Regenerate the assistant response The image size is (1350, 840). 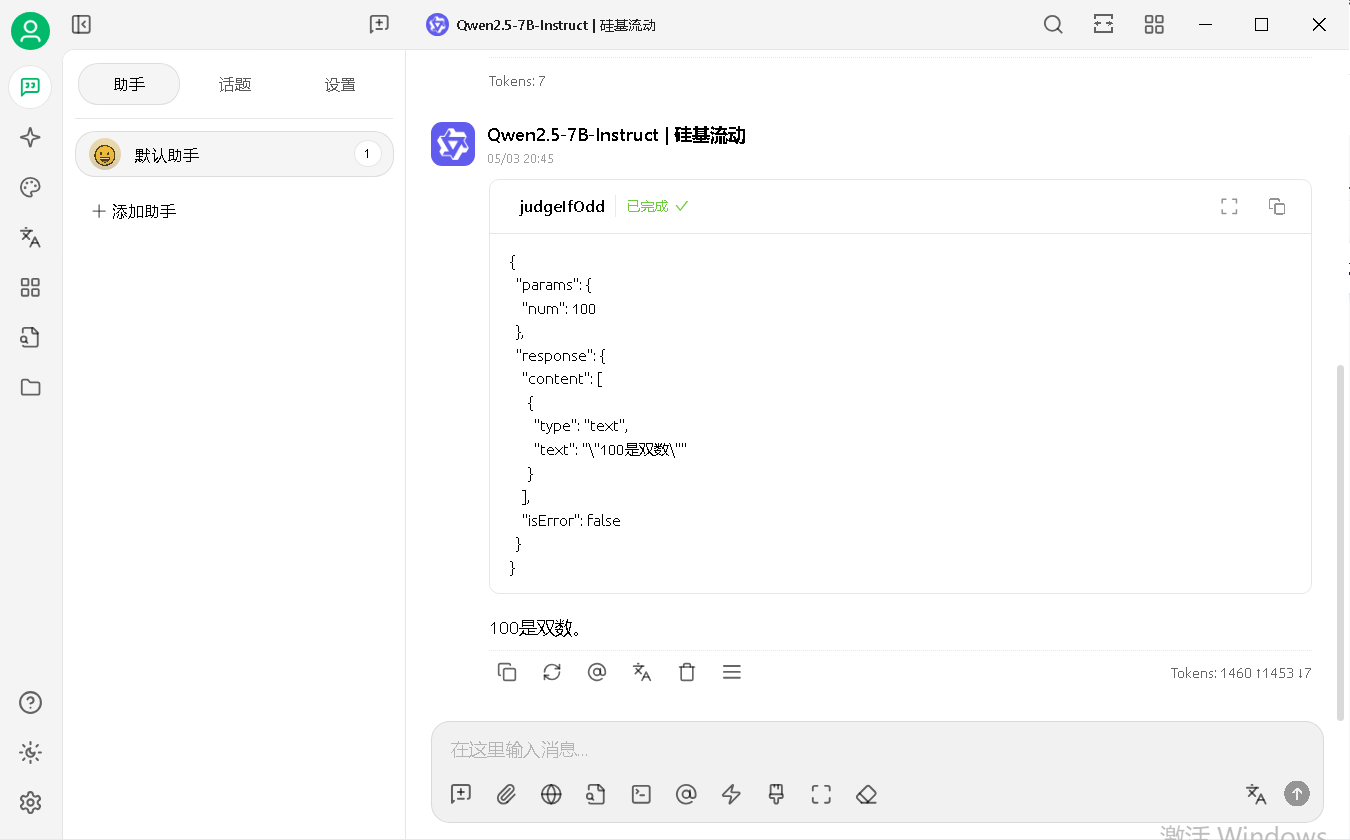point(552,672)
